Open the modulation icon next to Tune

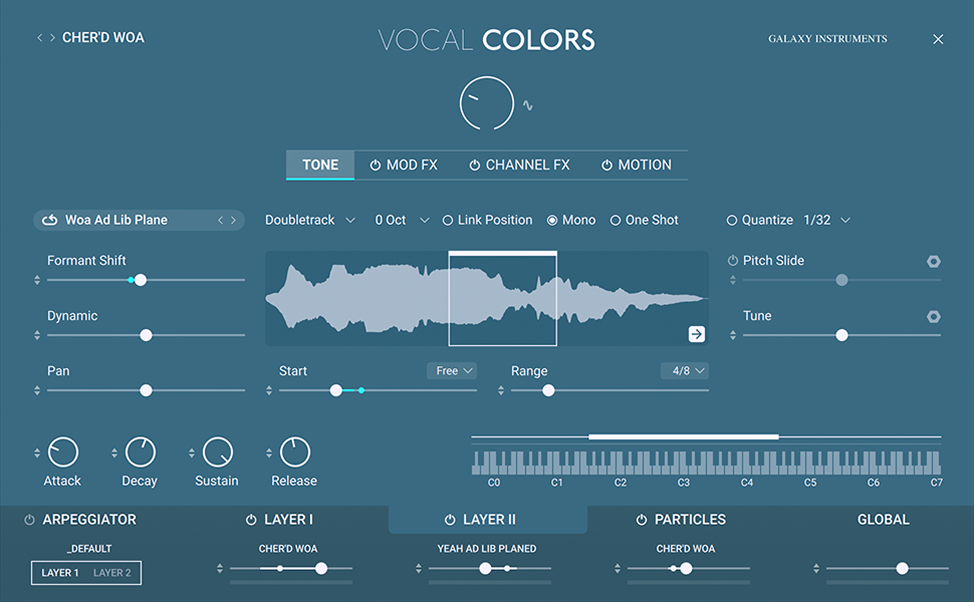[x=933, y=316]
